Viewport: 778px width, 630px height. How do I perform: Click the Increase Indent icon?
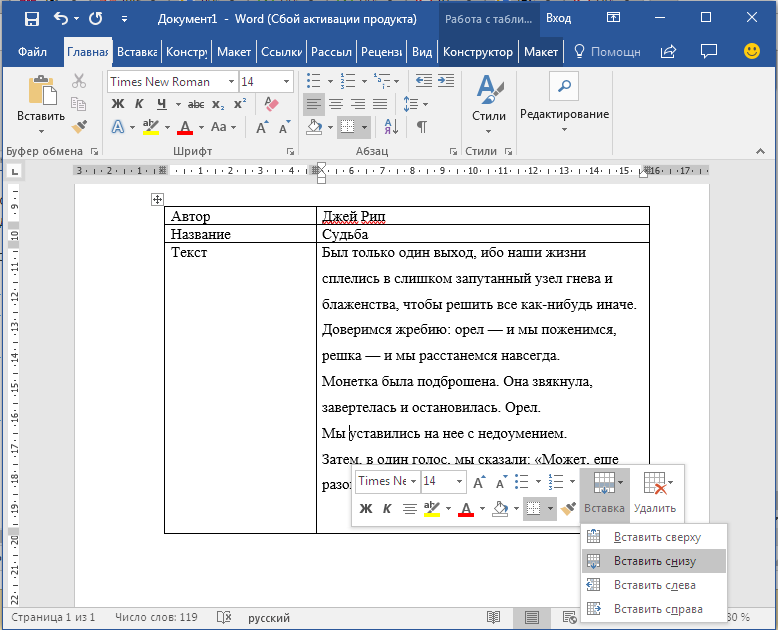tap(446, 80)
